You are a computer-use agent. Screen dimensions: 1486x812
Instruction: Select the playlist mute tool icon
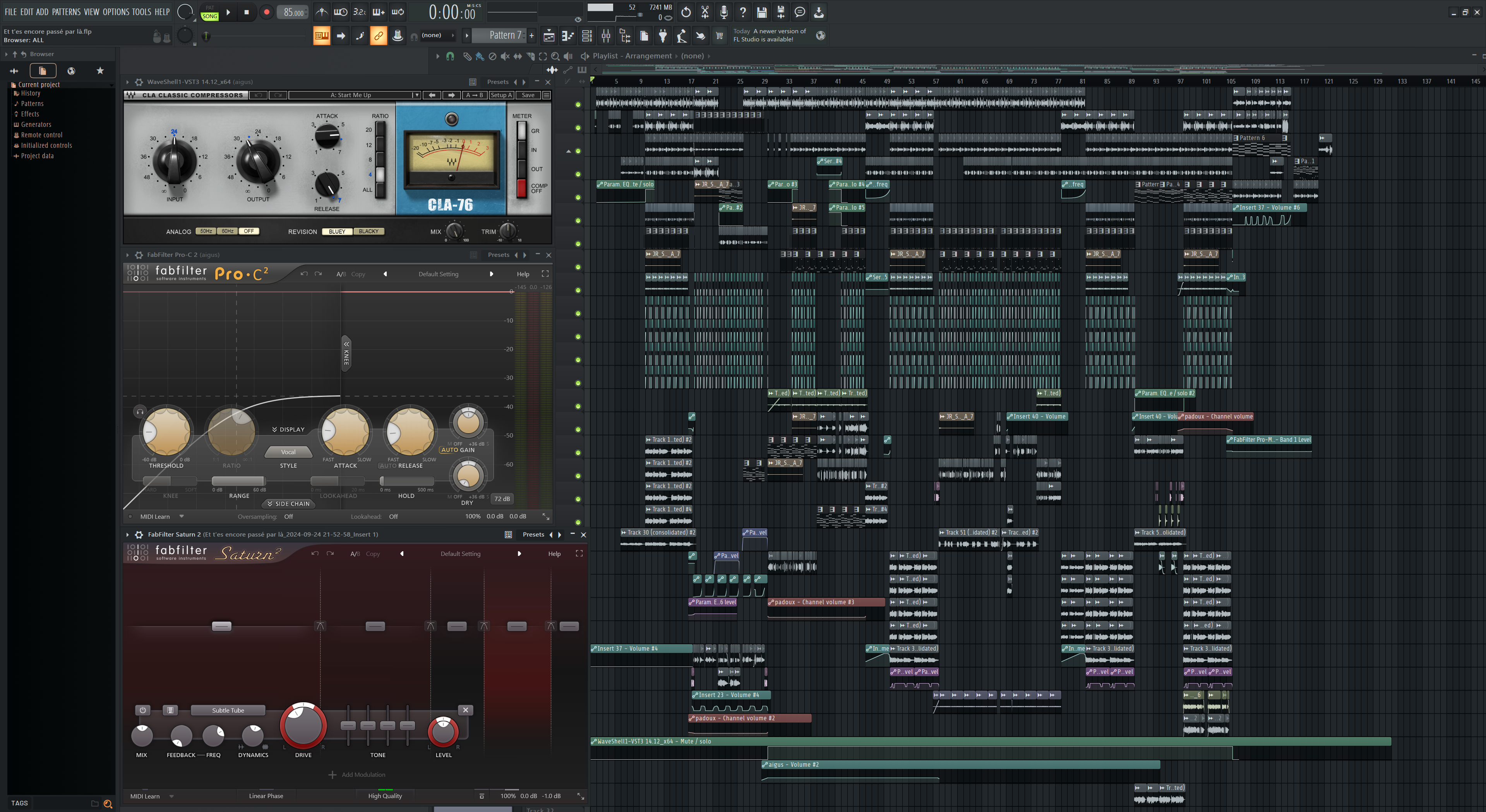tap(505, 56)
